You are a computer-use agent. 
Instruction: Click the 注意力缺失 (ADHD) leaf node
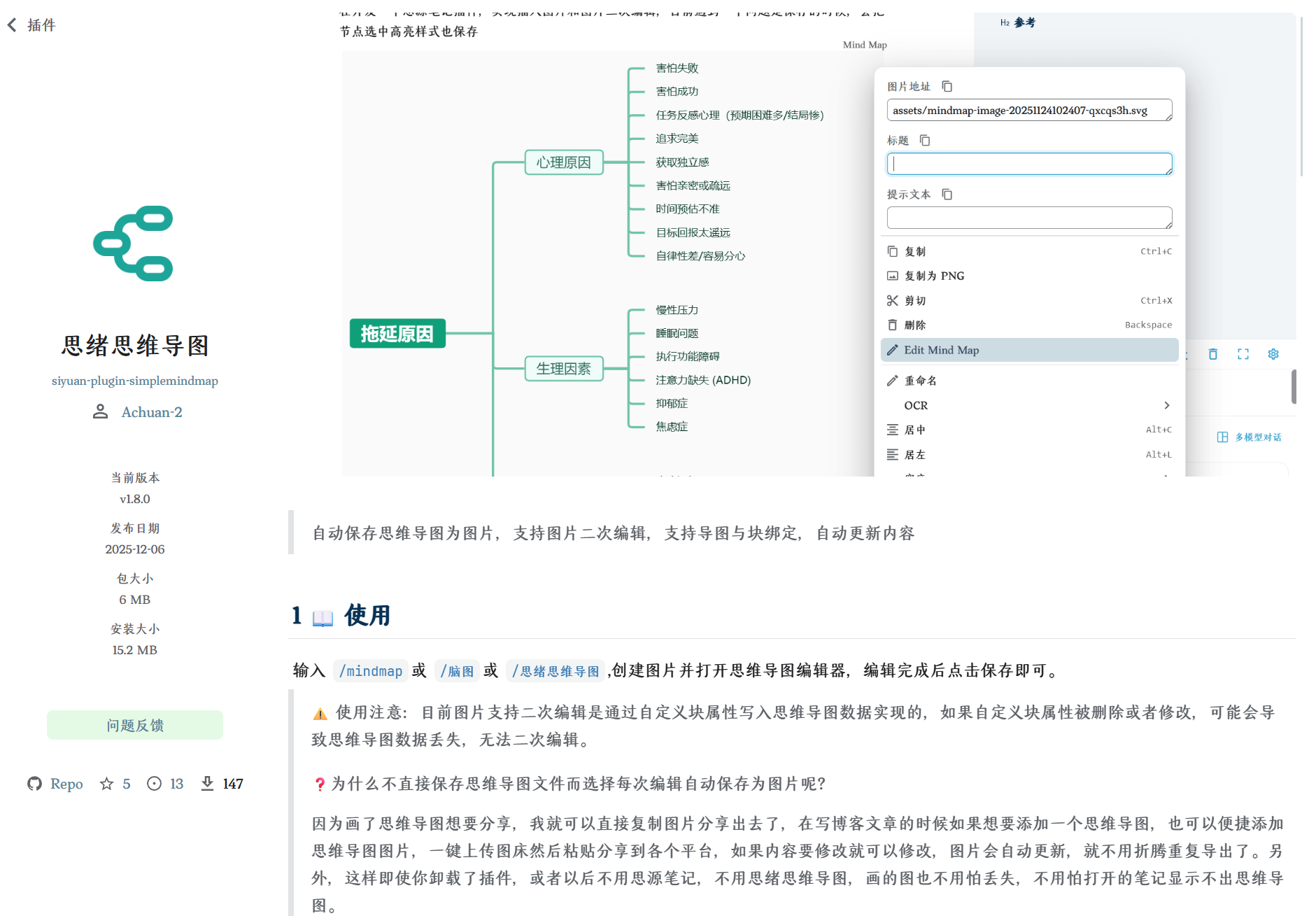(x=703, y=380)
